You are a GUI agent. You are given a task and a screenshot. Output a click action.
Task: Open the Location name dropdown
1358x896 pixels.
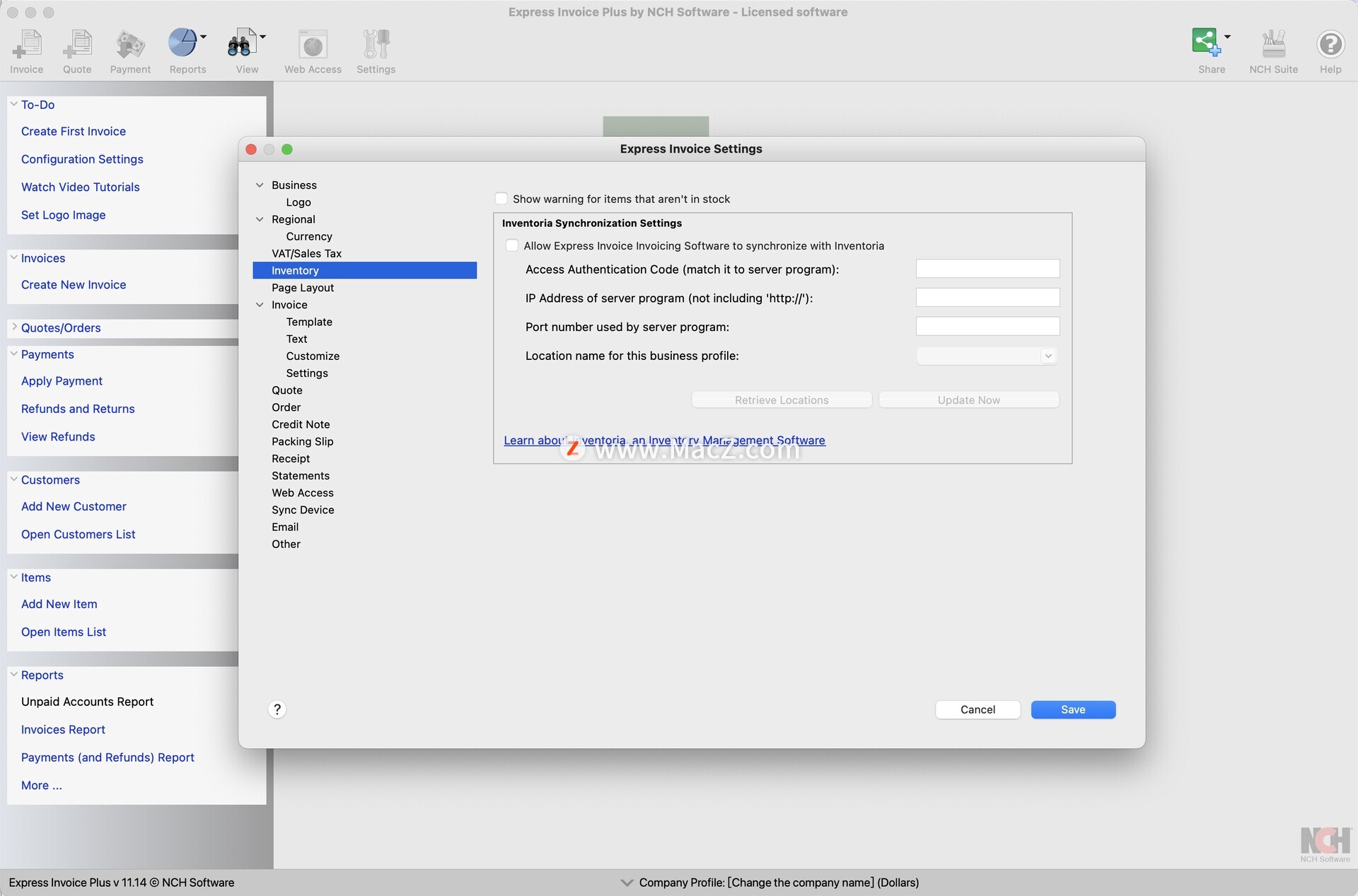987,356
